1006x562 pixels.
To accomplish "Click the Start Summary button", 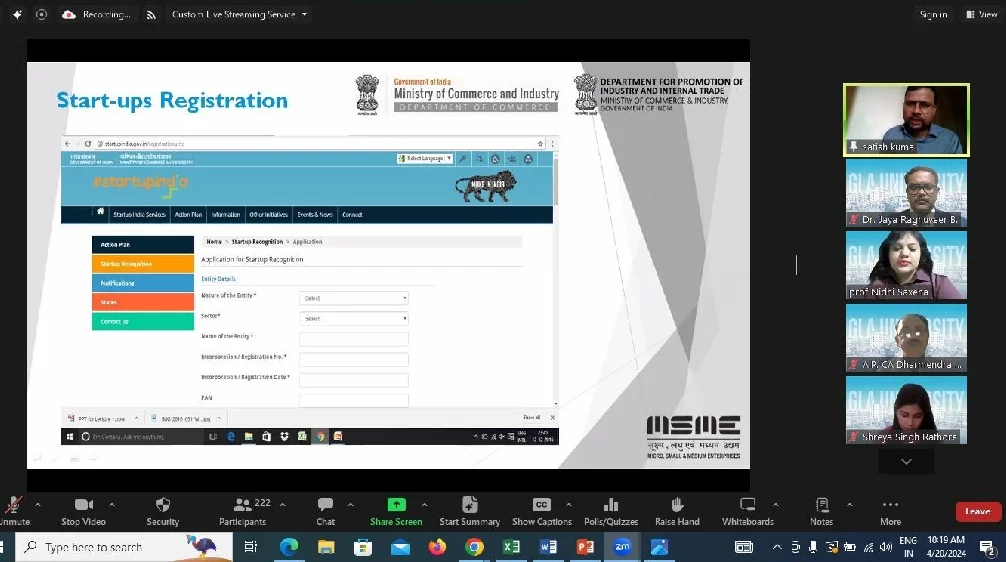I will click(x=469, y=505).
